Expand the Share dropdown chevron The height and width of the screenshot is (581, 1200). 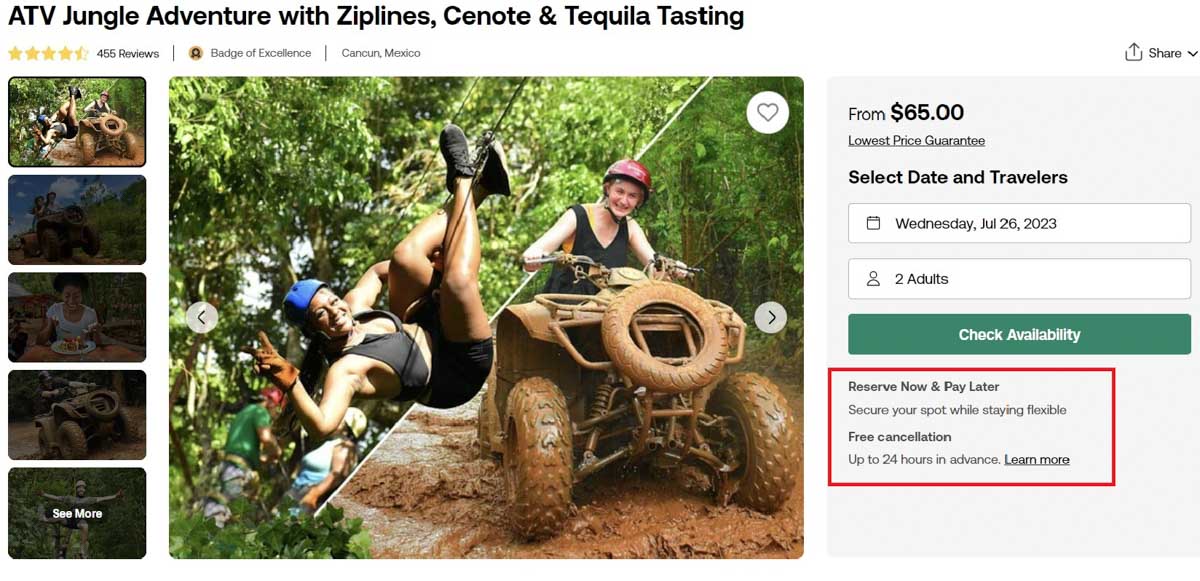1192,53
